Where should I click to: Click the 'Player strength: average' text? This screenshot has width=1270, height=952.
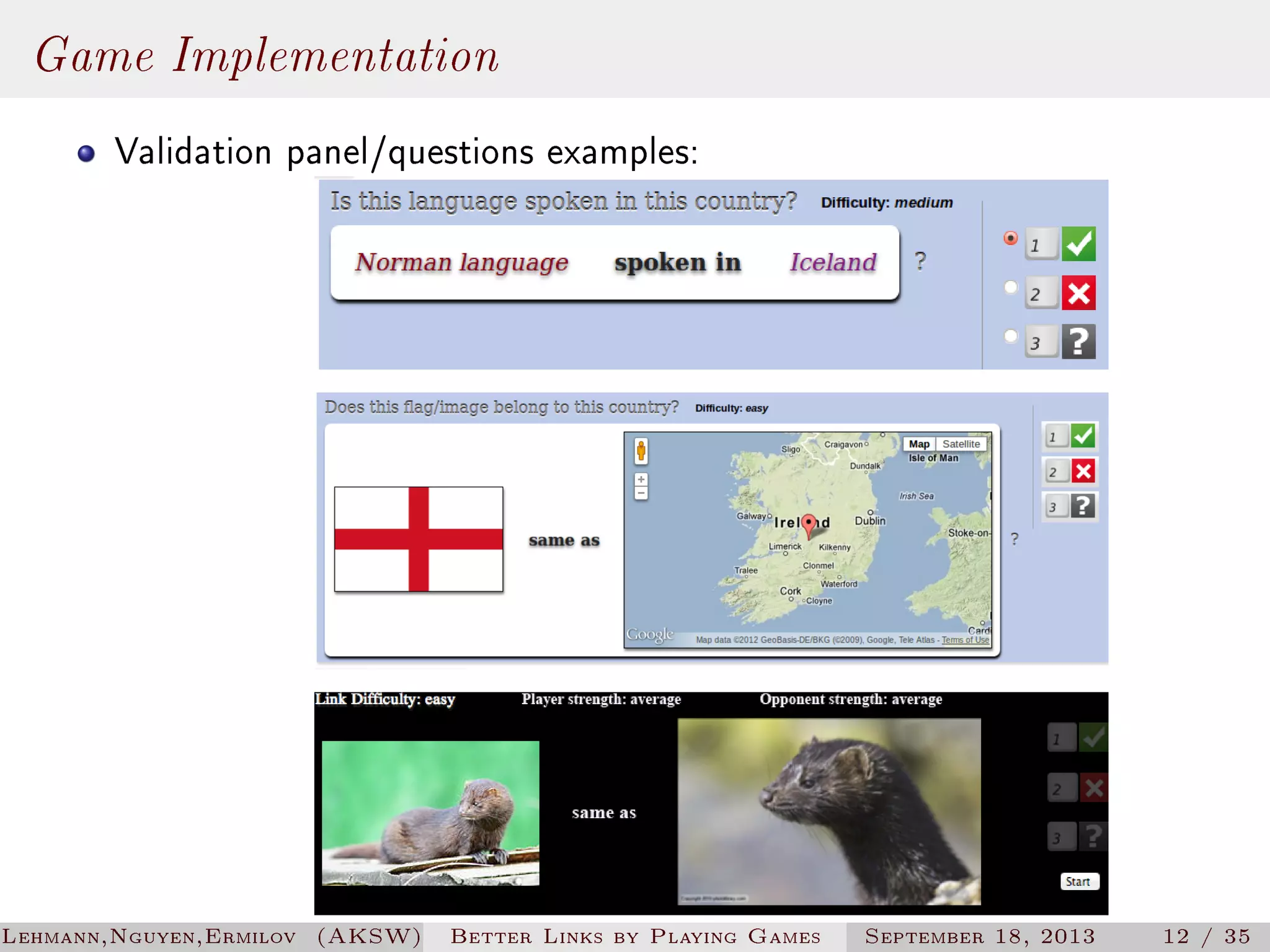click(601, 699)
